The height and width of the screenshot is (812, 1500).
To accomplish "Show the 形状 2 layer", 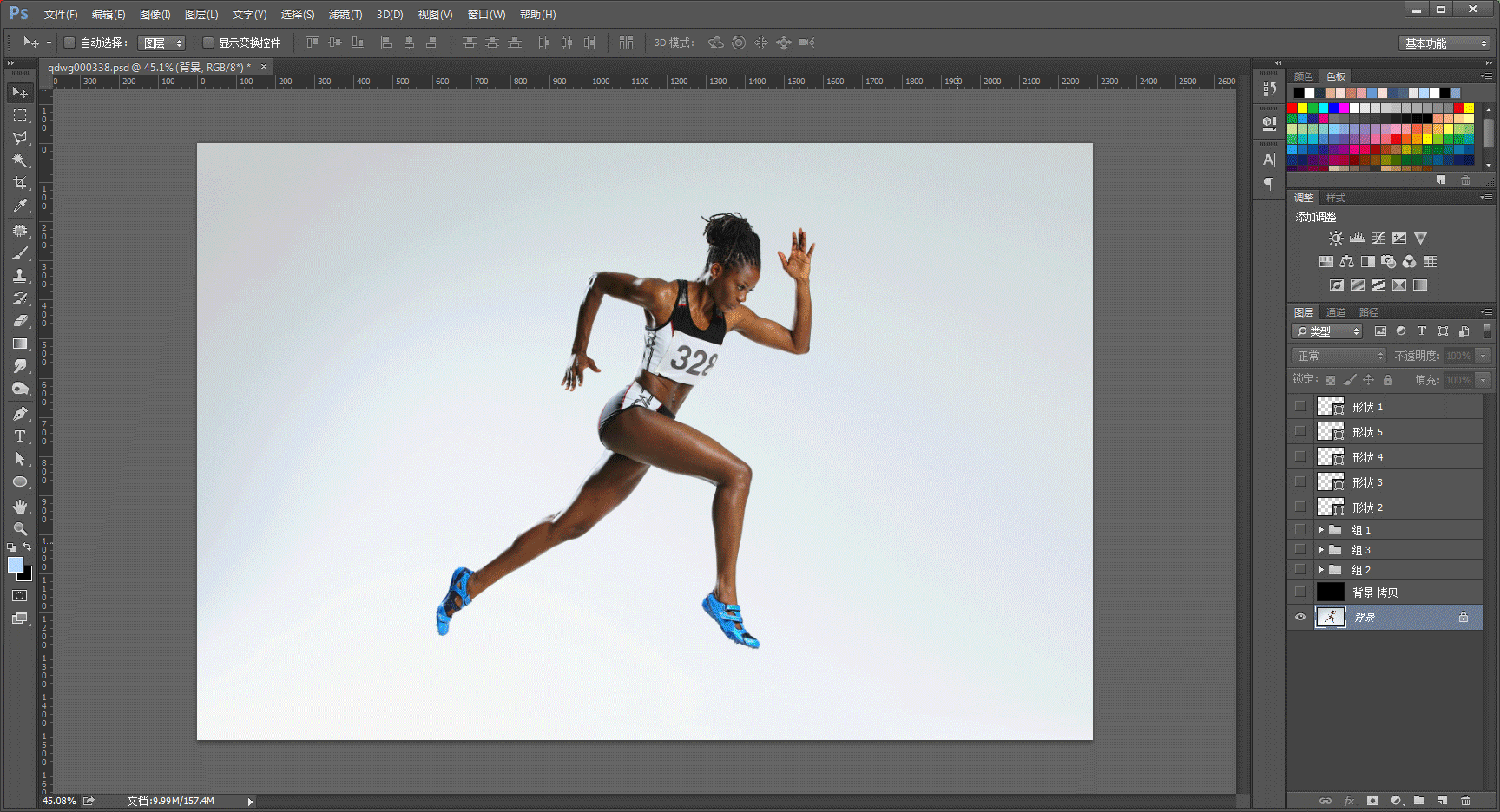I will (x=1300, y=507).
